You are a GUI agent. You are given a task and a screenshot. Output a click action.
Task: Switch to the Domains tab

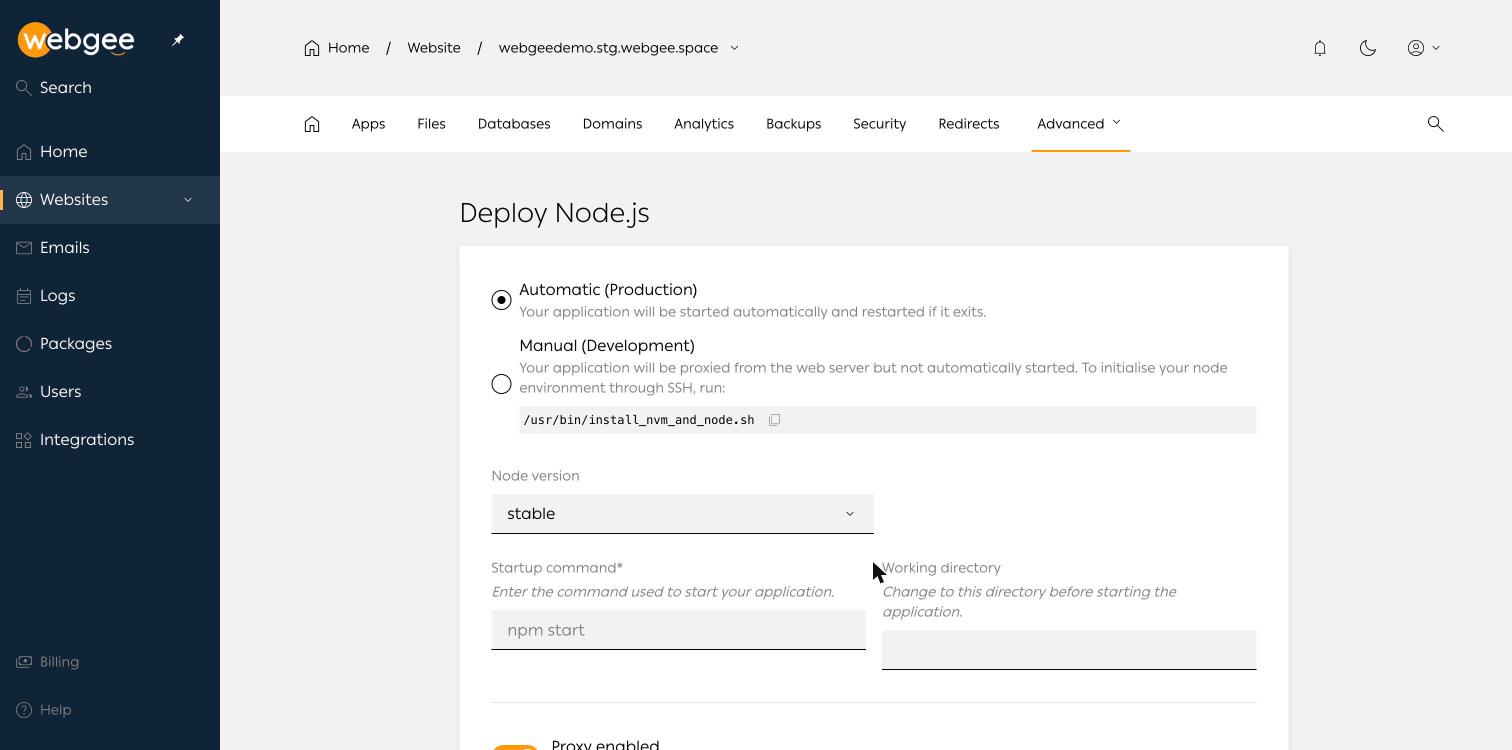(612, 124)
